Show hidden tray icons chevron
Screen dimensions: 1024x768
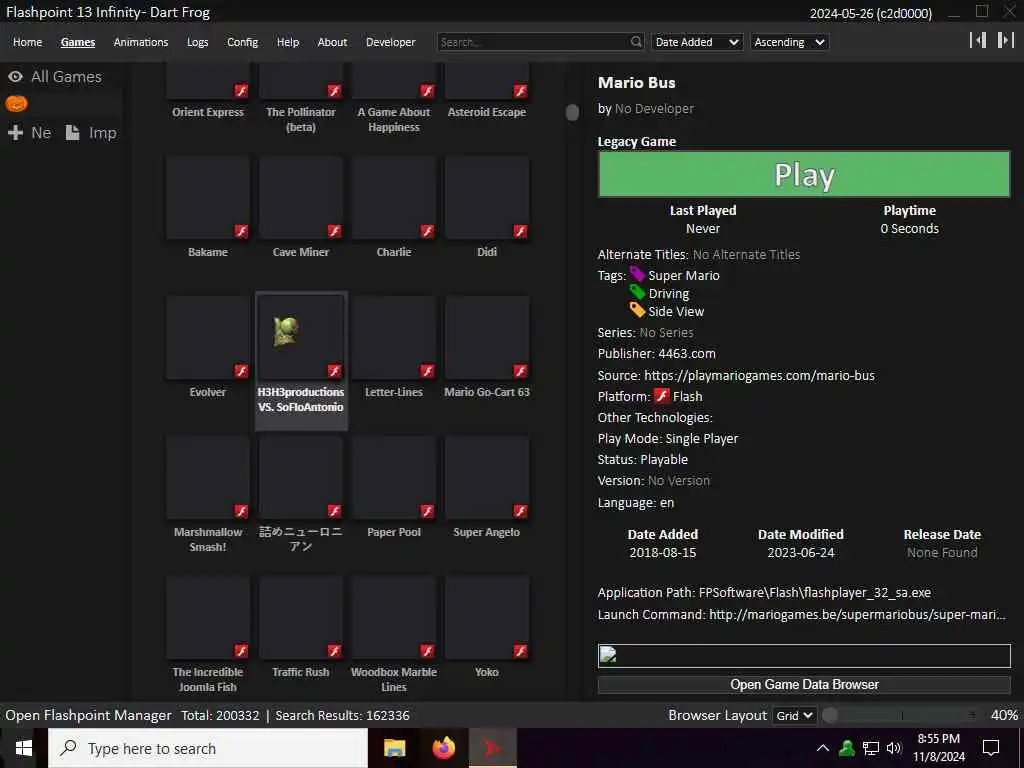(x=823, y=748)
